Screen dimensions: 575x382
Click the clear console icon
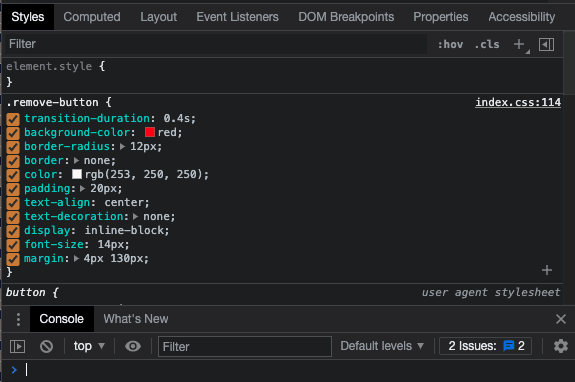47,346
